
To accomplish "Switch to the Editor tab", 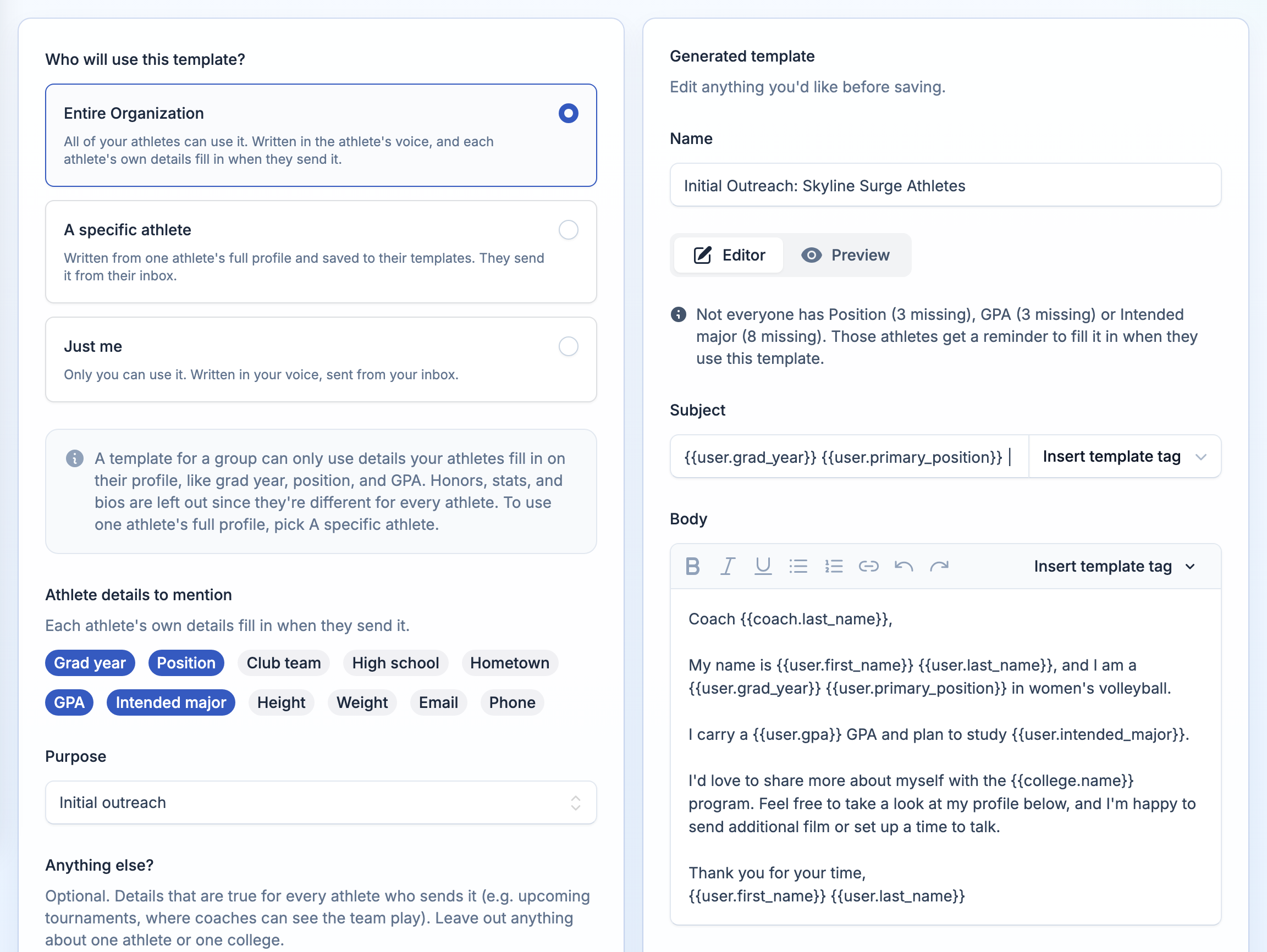I will pyautogui.click(x=729, y=254).
